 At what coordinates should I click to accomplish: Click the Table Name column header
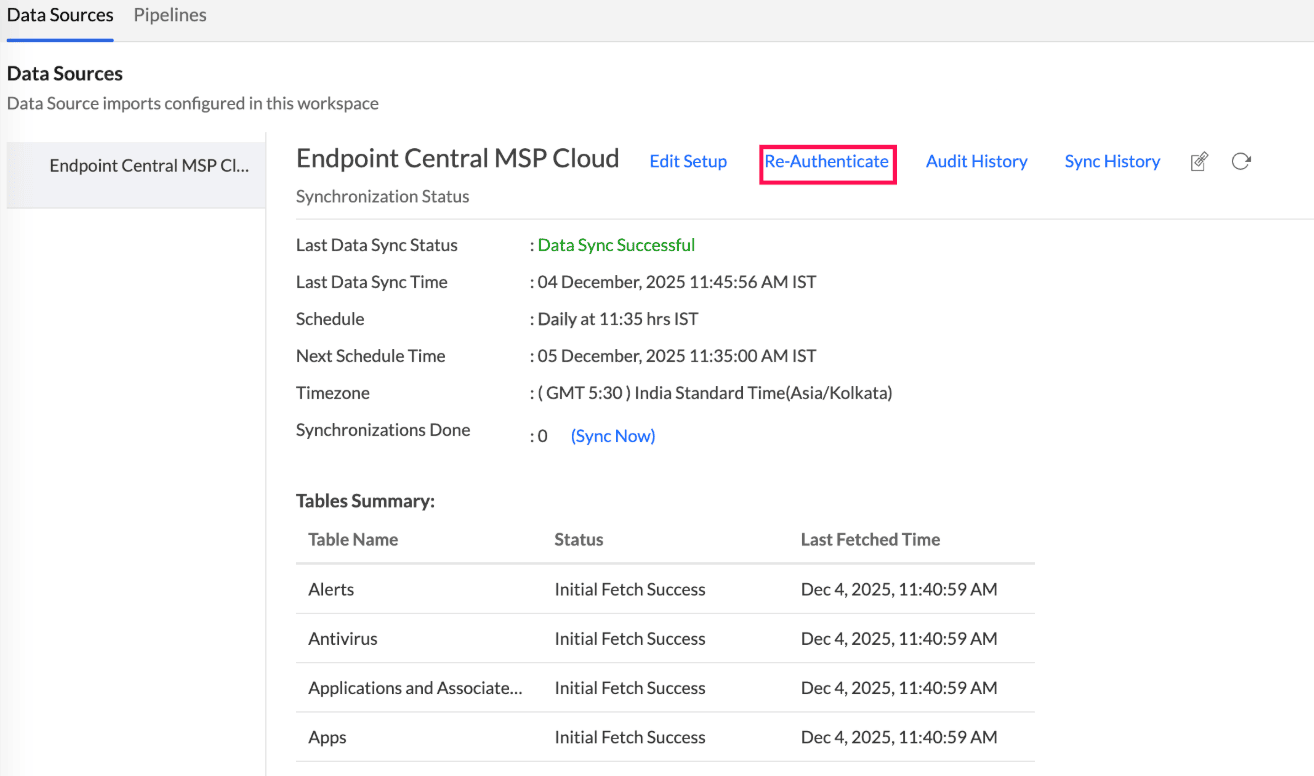click(353, 539)
